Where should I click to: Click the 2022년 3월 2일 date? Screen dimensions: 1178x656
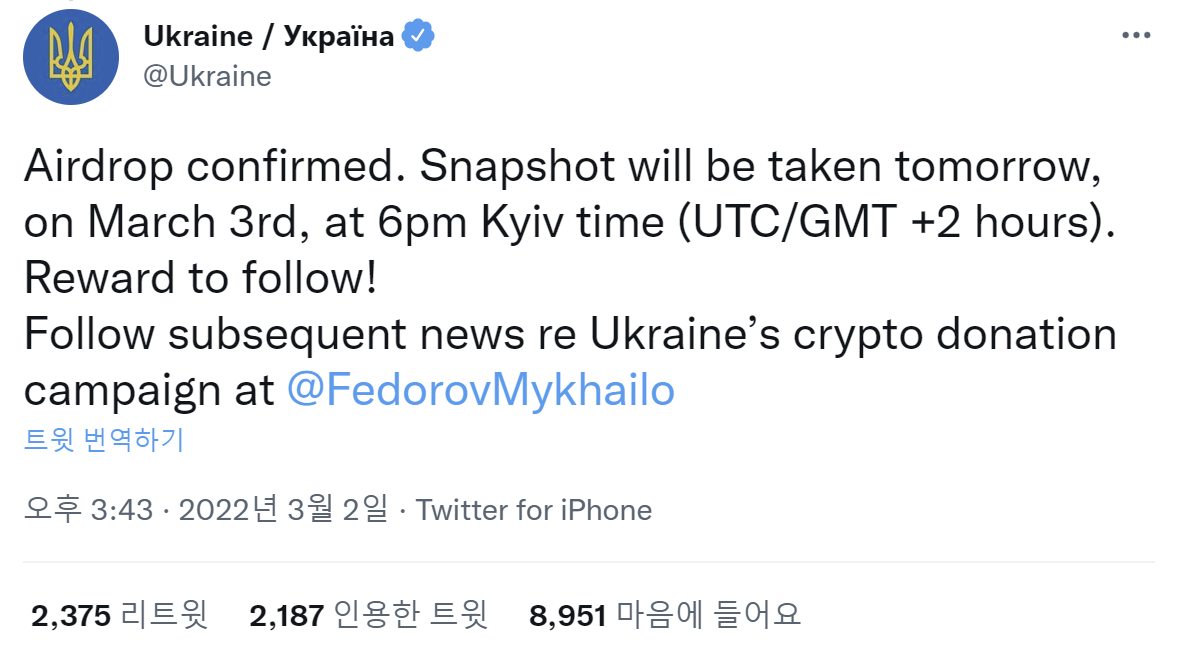tap(283, 509)
